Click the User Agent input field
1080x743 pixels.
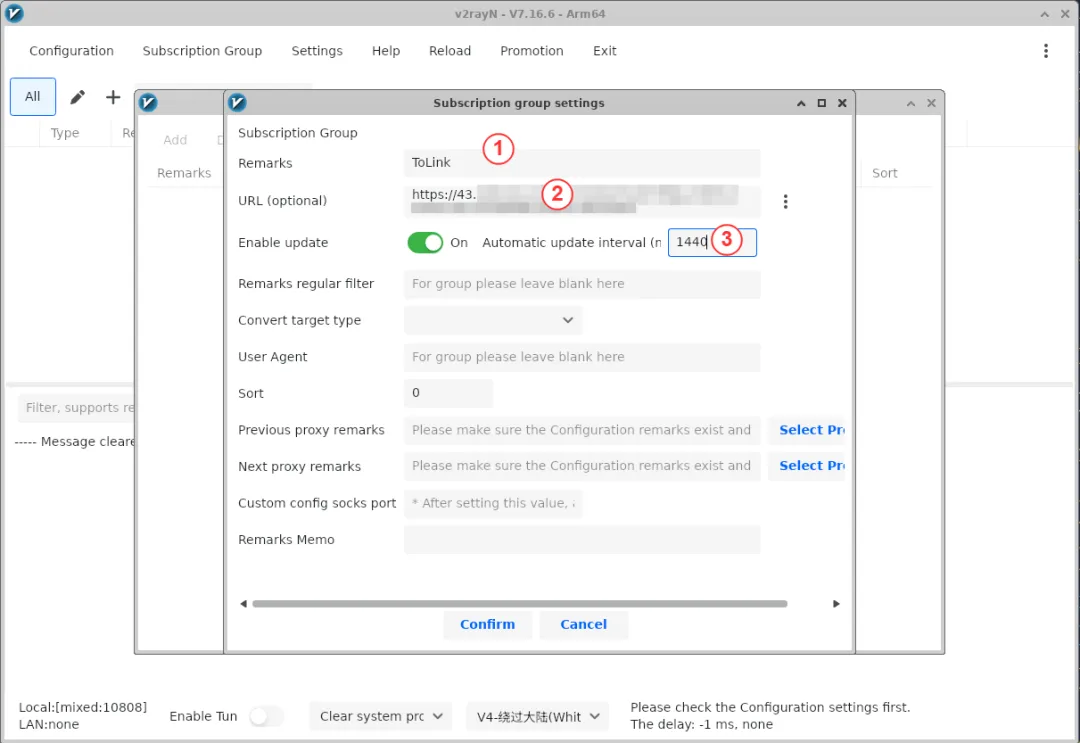pos(582,357)
